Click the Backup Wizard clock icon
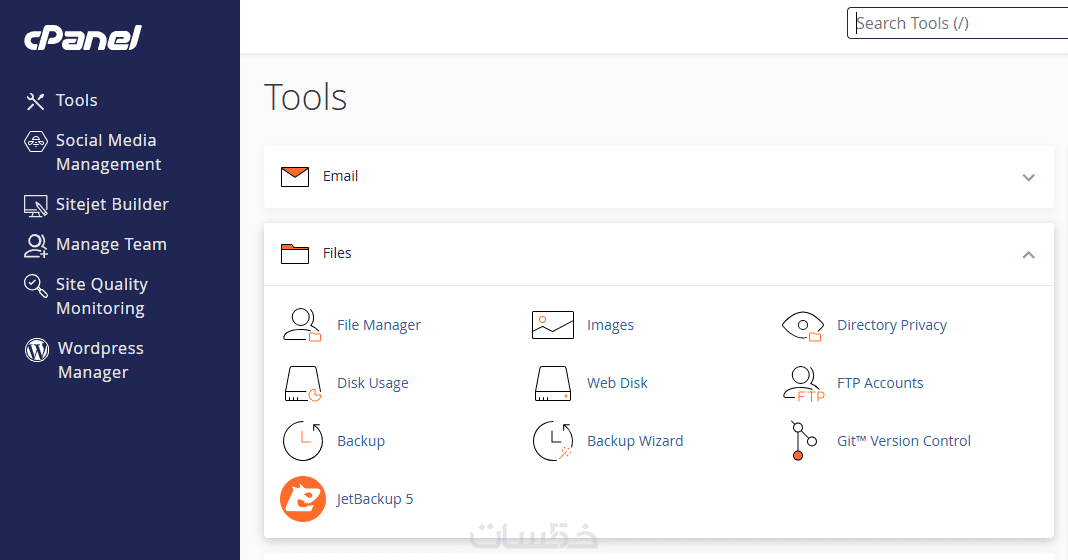 point(552,441)
